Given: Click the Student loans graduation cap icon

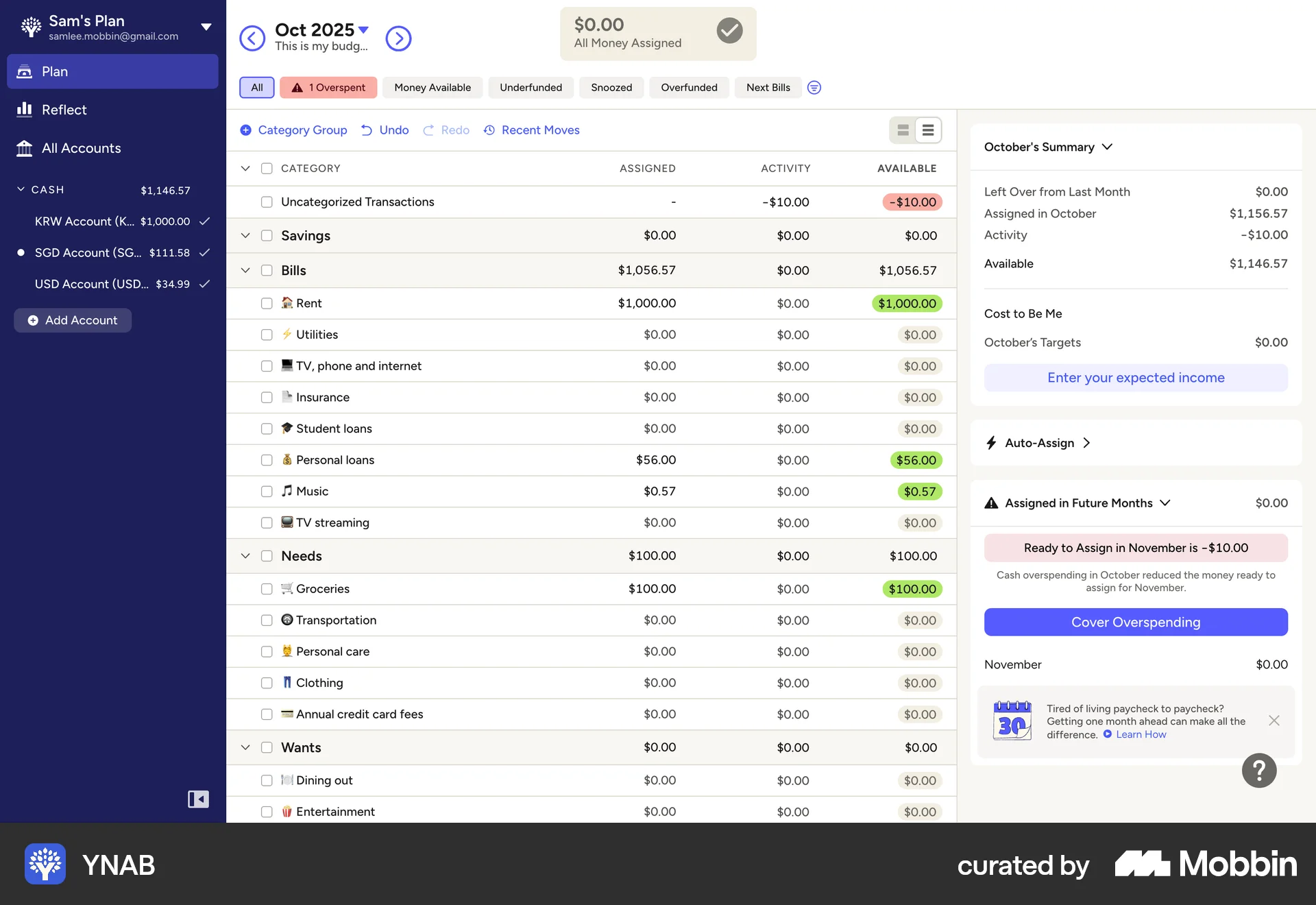Looking at the screenshot, I should coord(287,428).
